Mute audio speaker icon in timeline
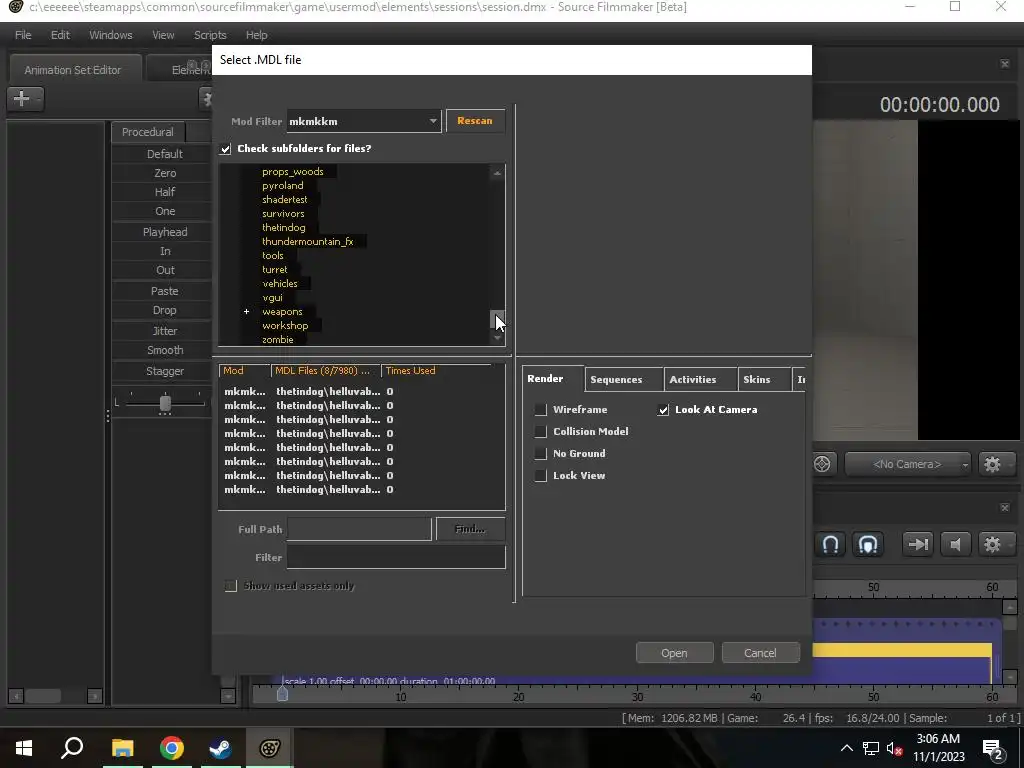 click(x=955, y=544)
